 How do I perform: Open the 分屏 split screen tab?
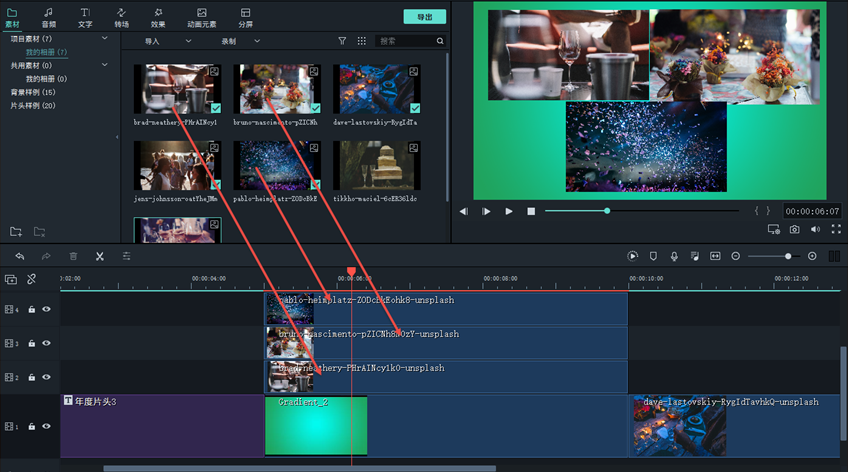click(245, 17)
